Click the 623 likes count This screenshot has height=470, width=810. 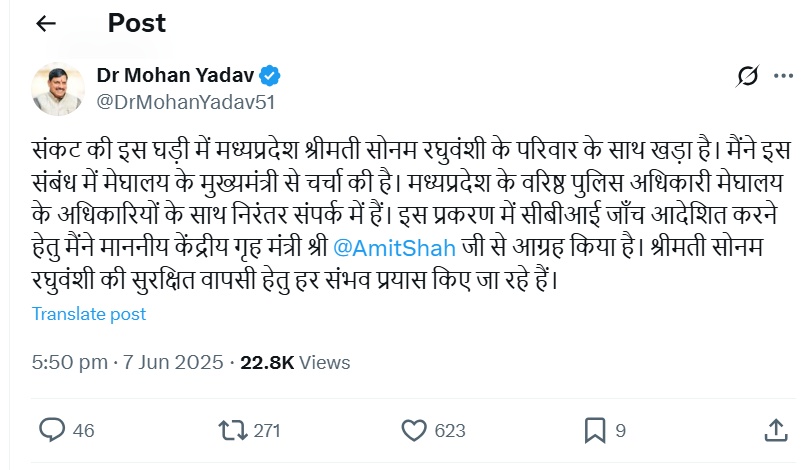point(451,431)
